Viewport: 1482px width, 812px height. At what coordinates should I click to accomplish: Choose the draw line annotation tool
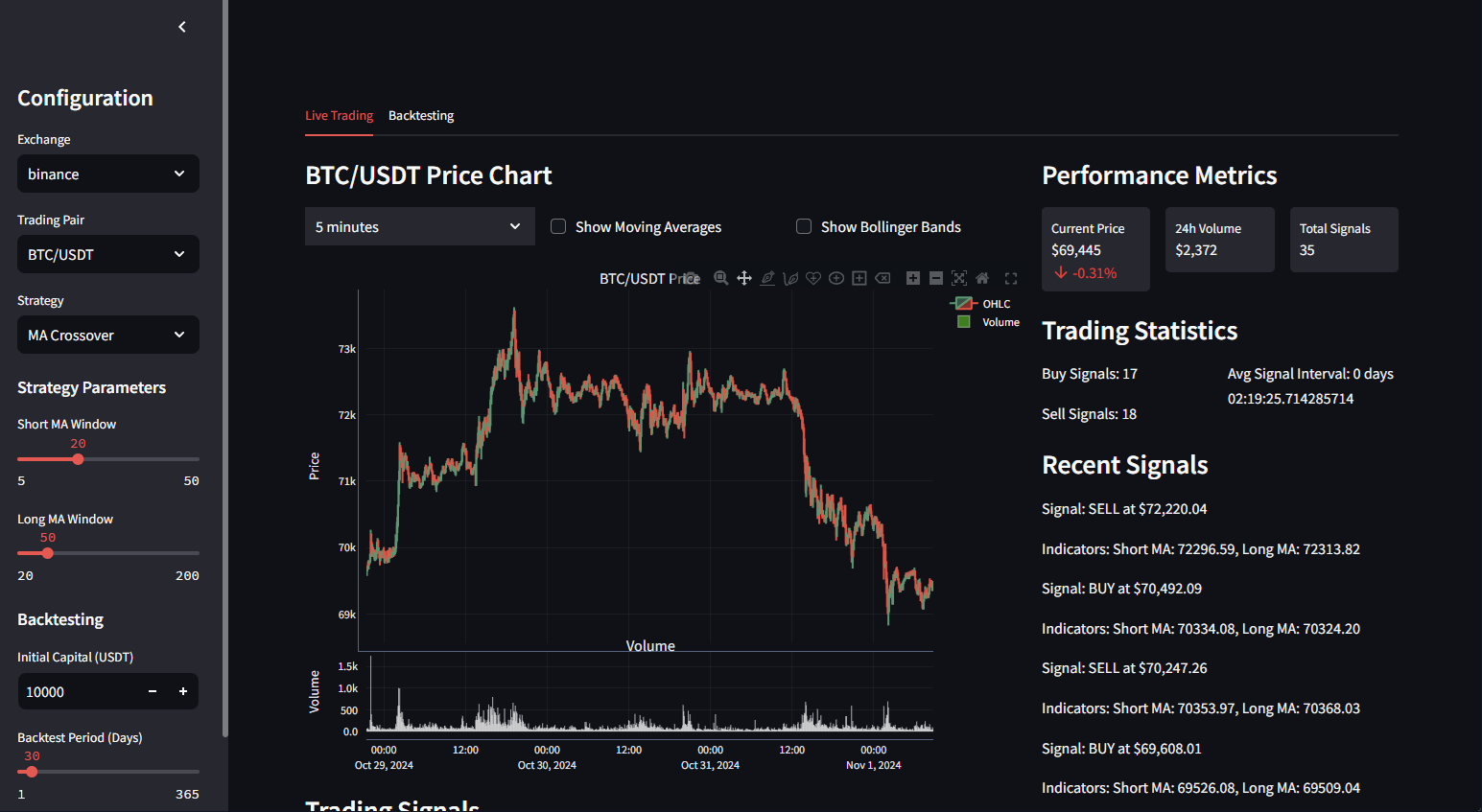[767, 278]
